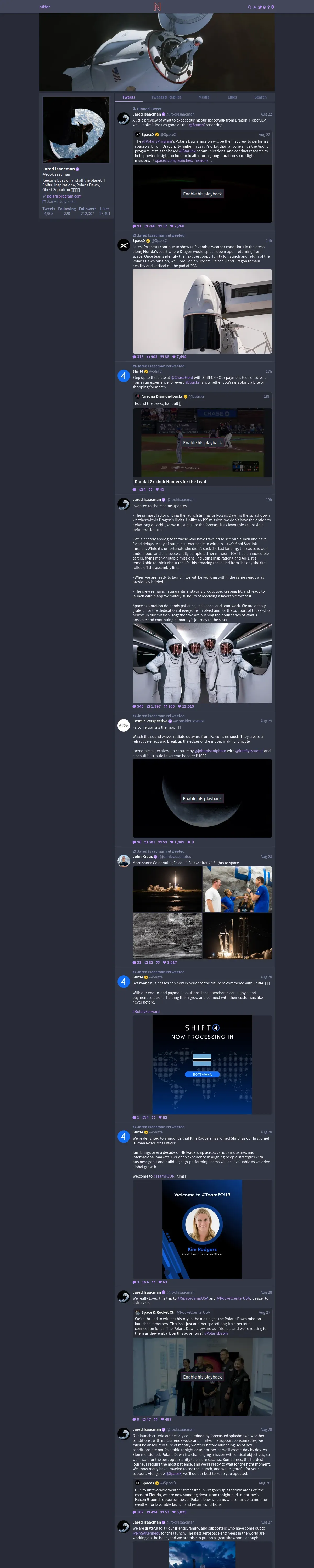Switch to the Tweets & Replies tab

(166, 97)
